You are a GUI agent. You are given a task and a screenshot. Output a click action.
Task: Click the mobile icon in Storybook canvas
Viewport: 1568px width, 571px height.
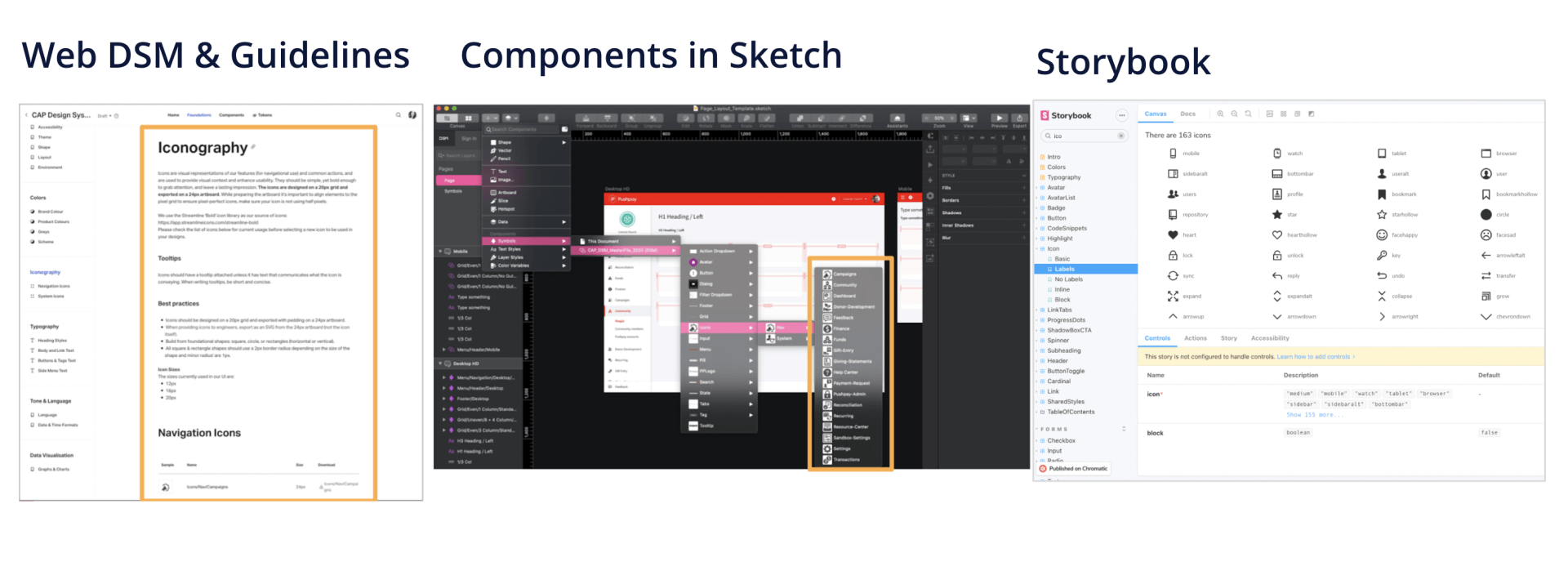click(1173, 154)
